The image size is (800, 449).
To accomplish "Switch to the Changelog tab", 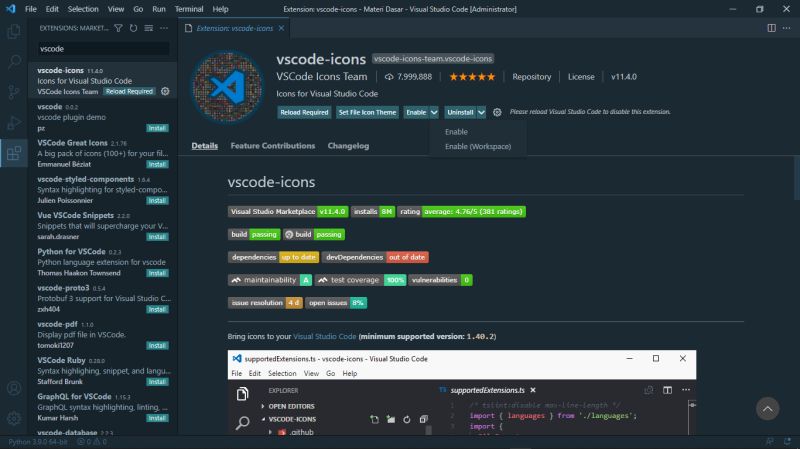I will [x=348, y=146].
